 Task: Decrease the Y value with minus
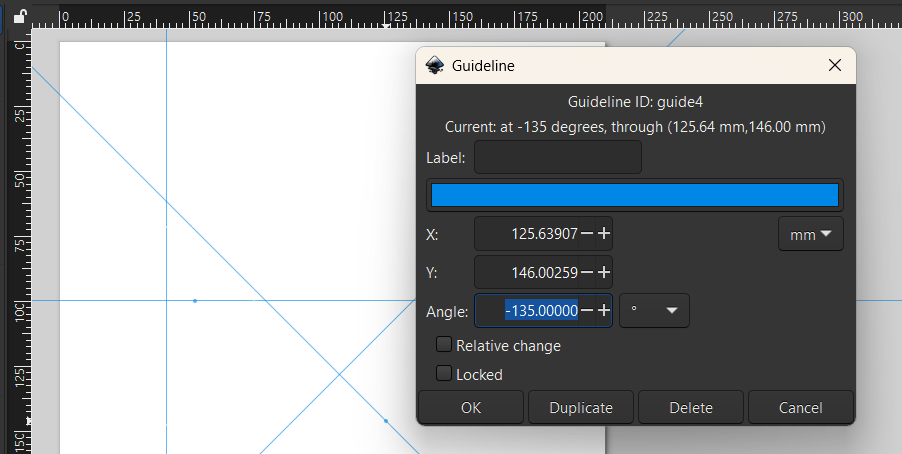pos(587,272)
